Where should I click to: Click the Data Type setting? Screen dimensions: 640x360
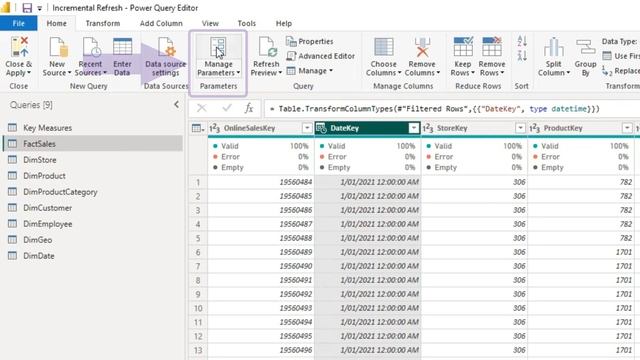click(620, 41)
